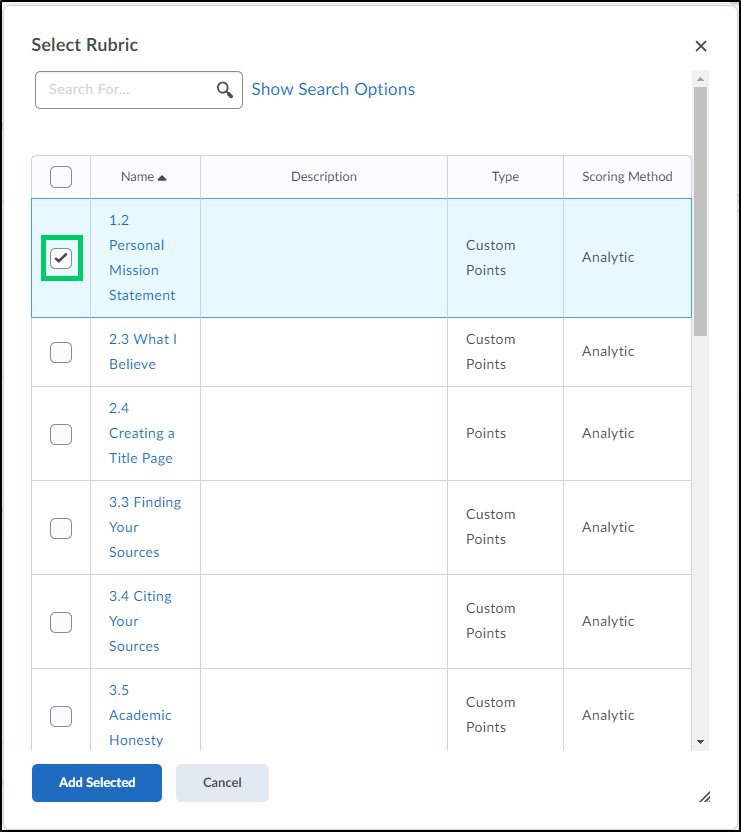
Task: Open the 1.2 Personal Mission Statement rubric link
Action: click(x=142, y=258)
